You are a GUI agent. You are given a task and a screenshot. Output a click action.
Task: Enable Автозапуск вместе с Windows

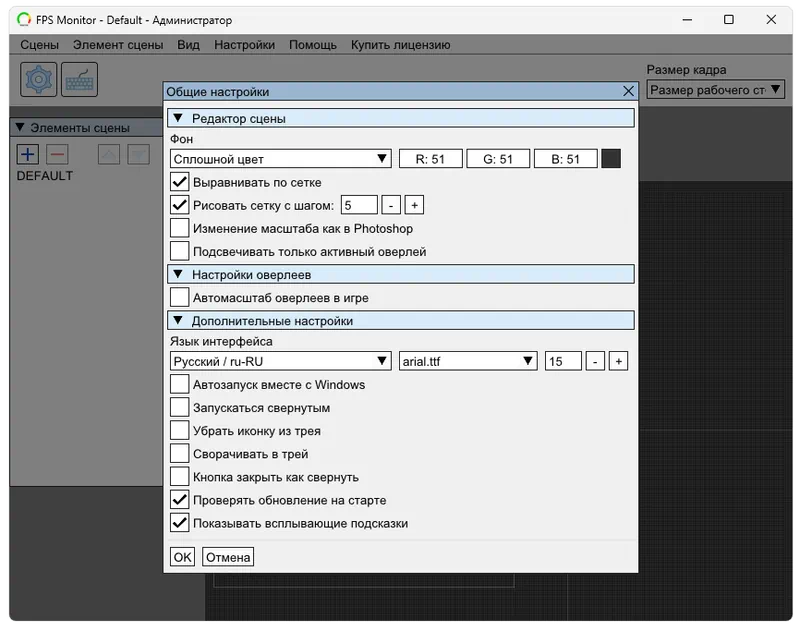tap(180, 384)
